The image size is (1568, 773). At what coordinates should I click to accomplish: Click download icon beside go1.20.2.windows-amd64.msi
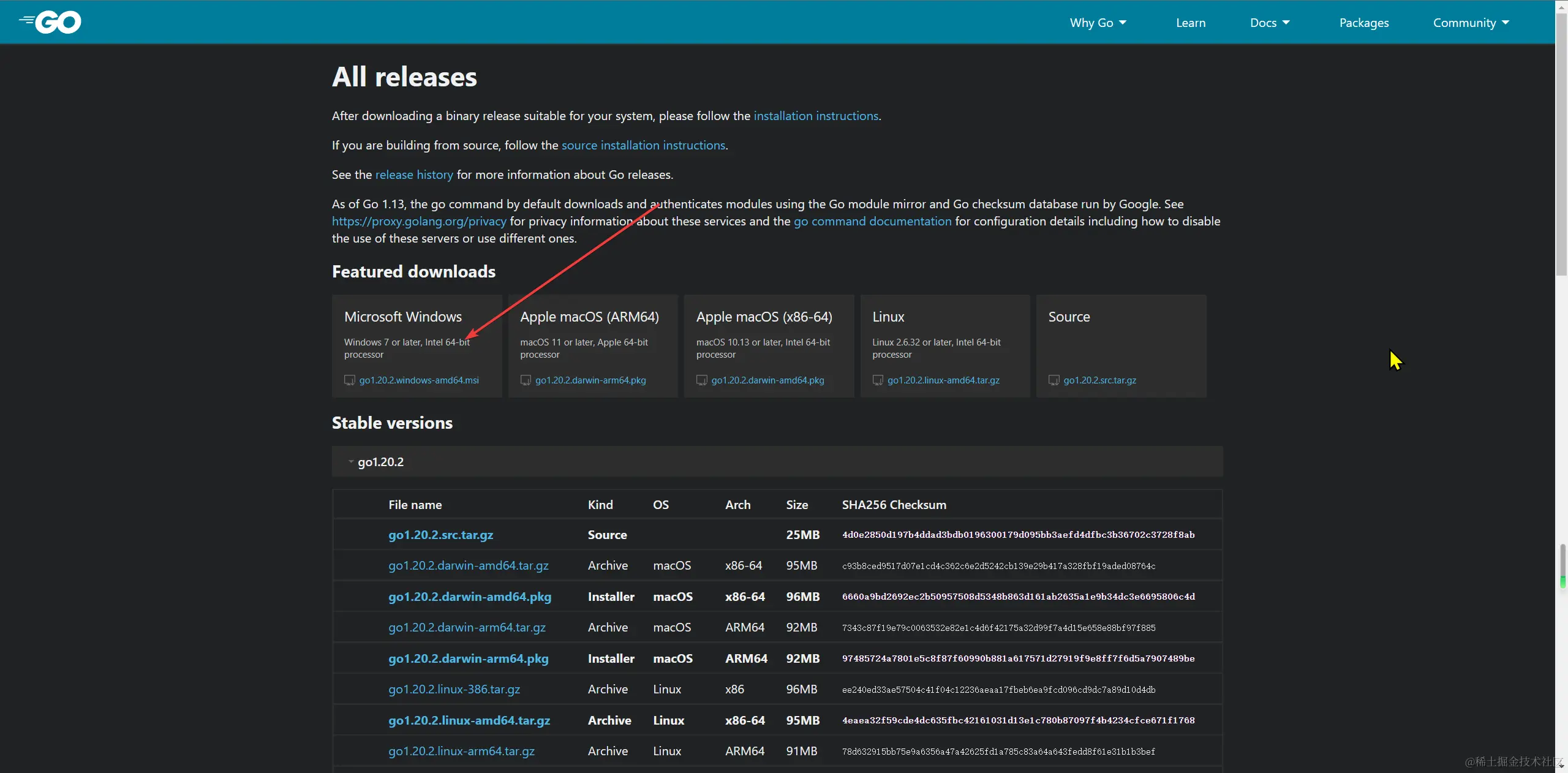pyautogui.click(x=350, y=380)
